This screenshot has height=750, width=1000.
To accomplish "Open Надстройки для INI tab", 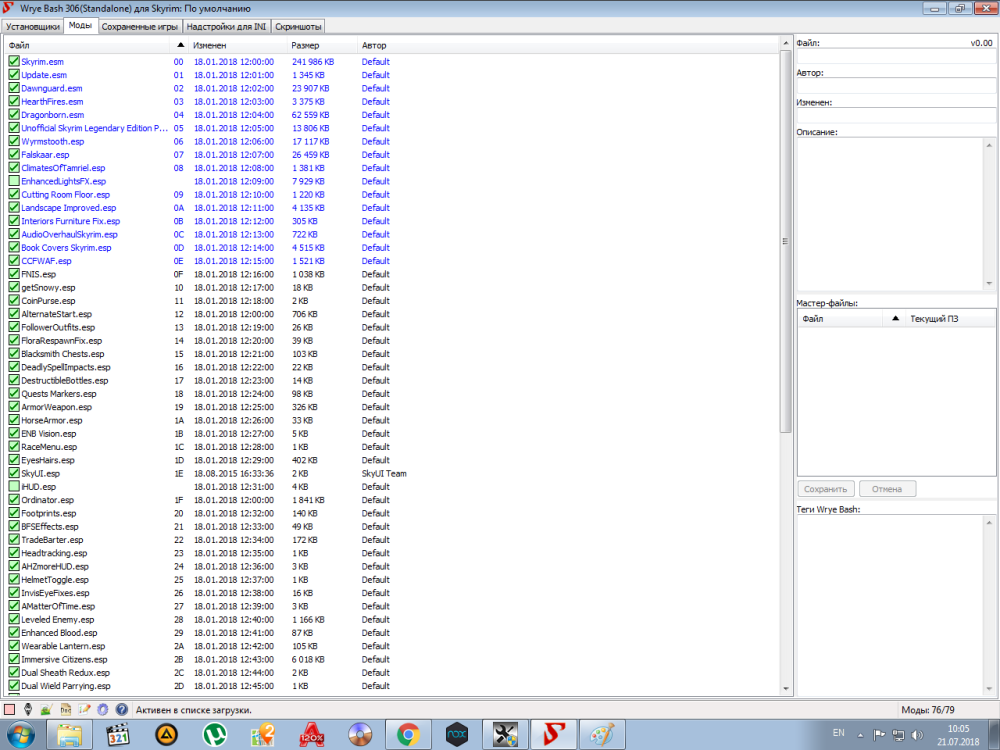I will 226,27.
